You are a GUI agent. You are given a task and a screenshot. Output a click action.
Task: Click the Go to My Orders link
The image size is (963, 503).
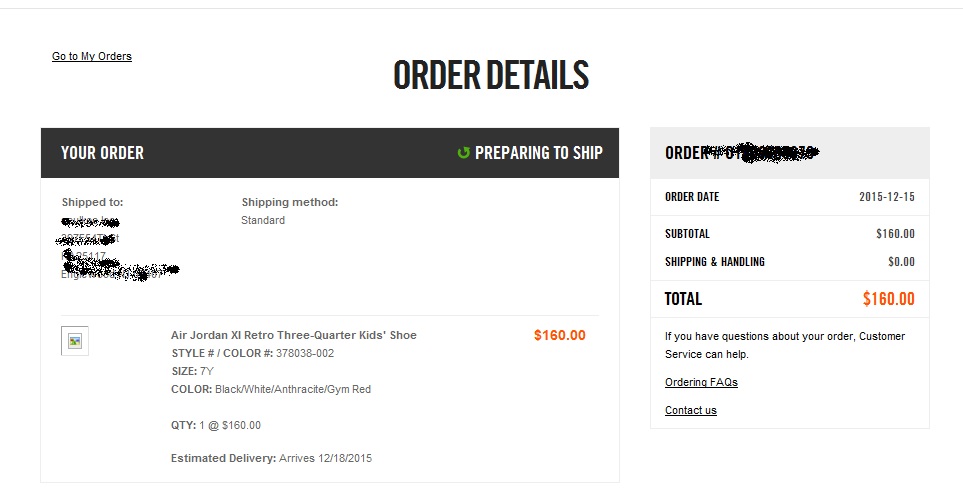click(x=92, y=57)
